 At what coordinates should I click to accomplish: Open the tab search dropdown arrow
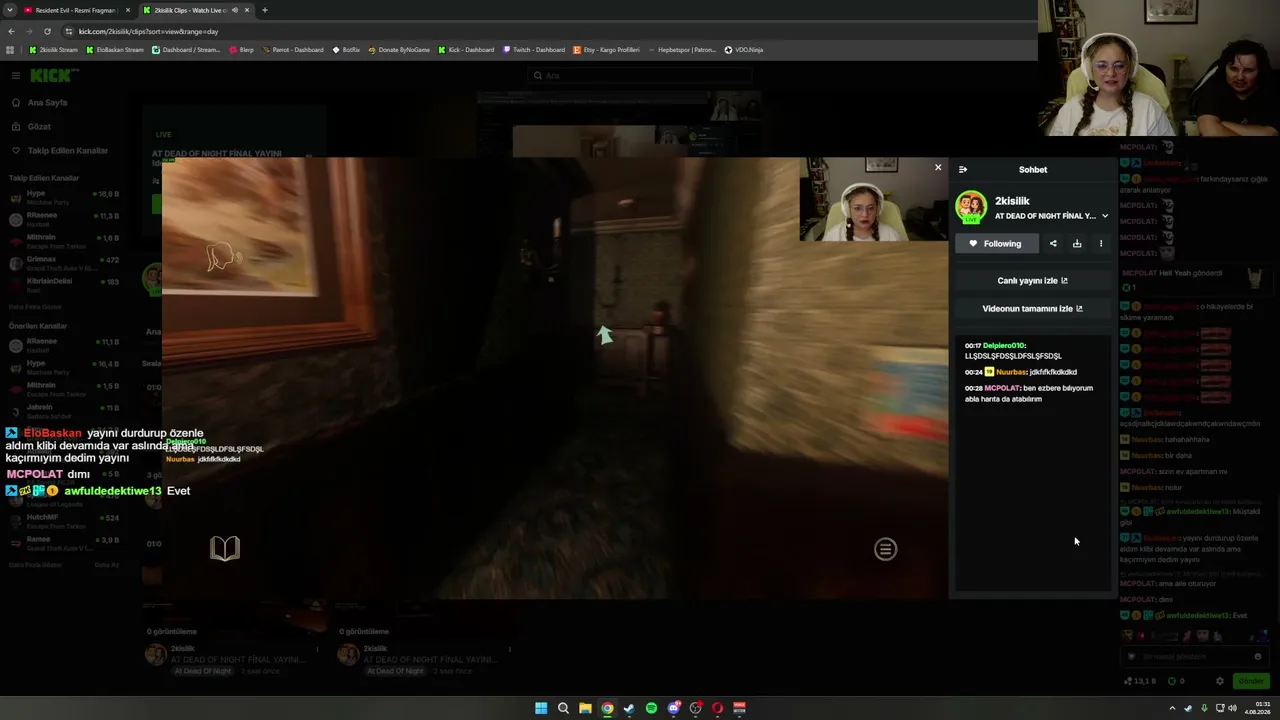click(10, 10)
